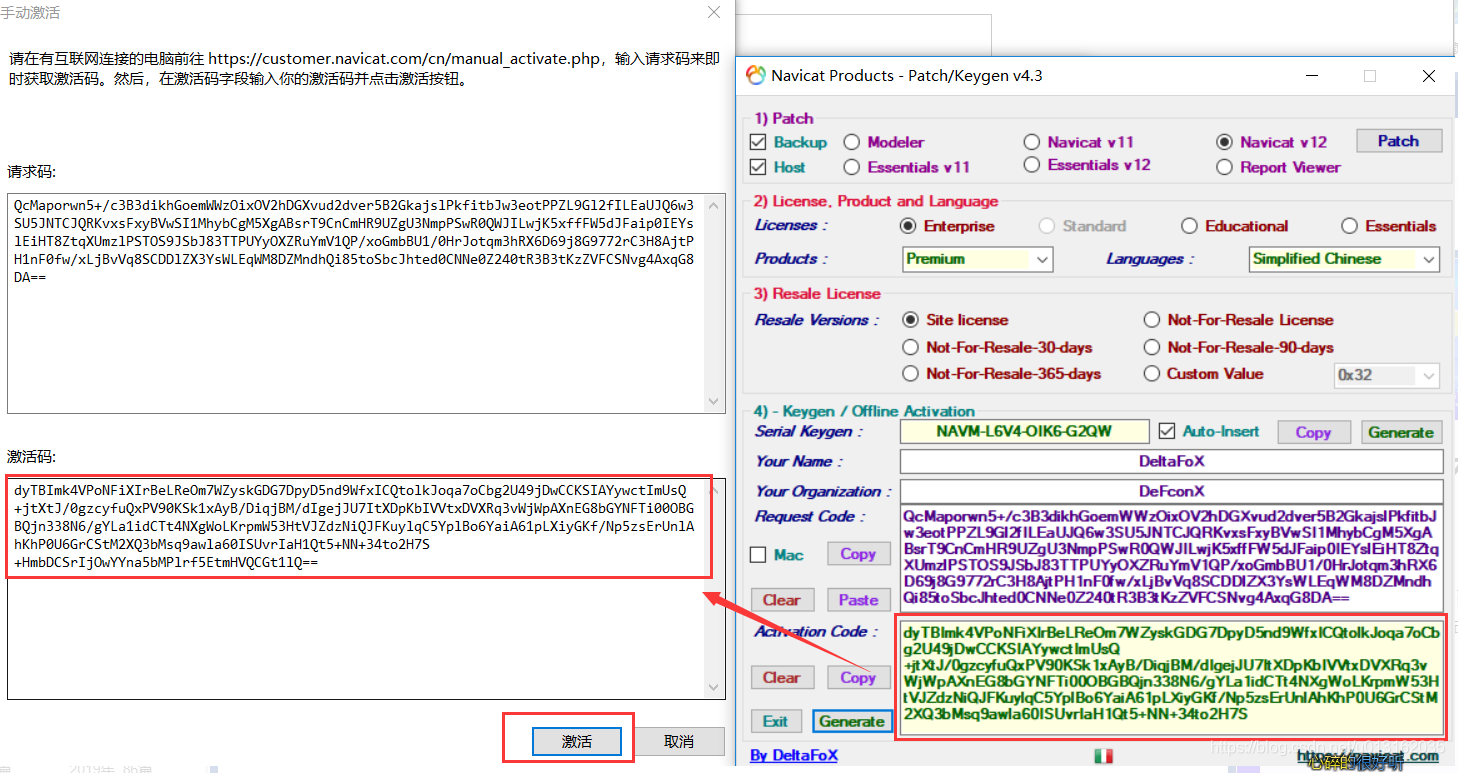The height and width of the screenshot is (773, 1458).
Task: Click inside the keygen Activation Code text box
Action: [x=1172, y=677]
